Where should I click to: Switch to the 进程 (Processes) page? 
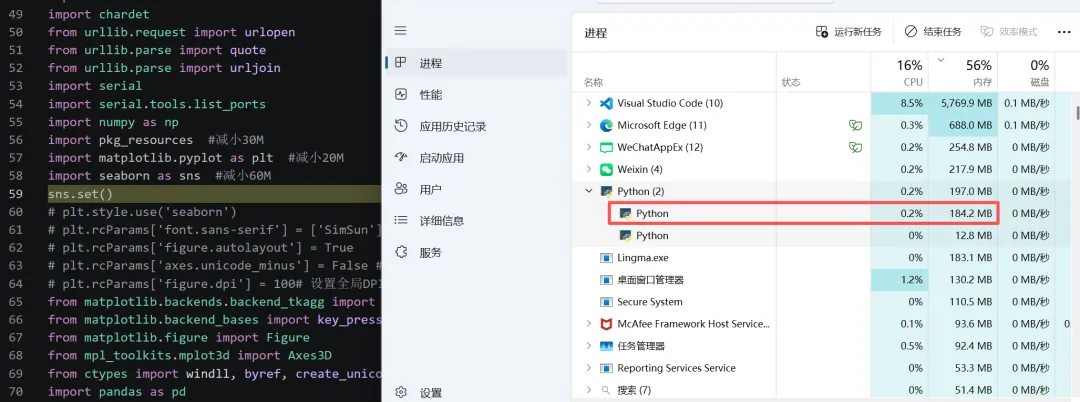[431, 63]
